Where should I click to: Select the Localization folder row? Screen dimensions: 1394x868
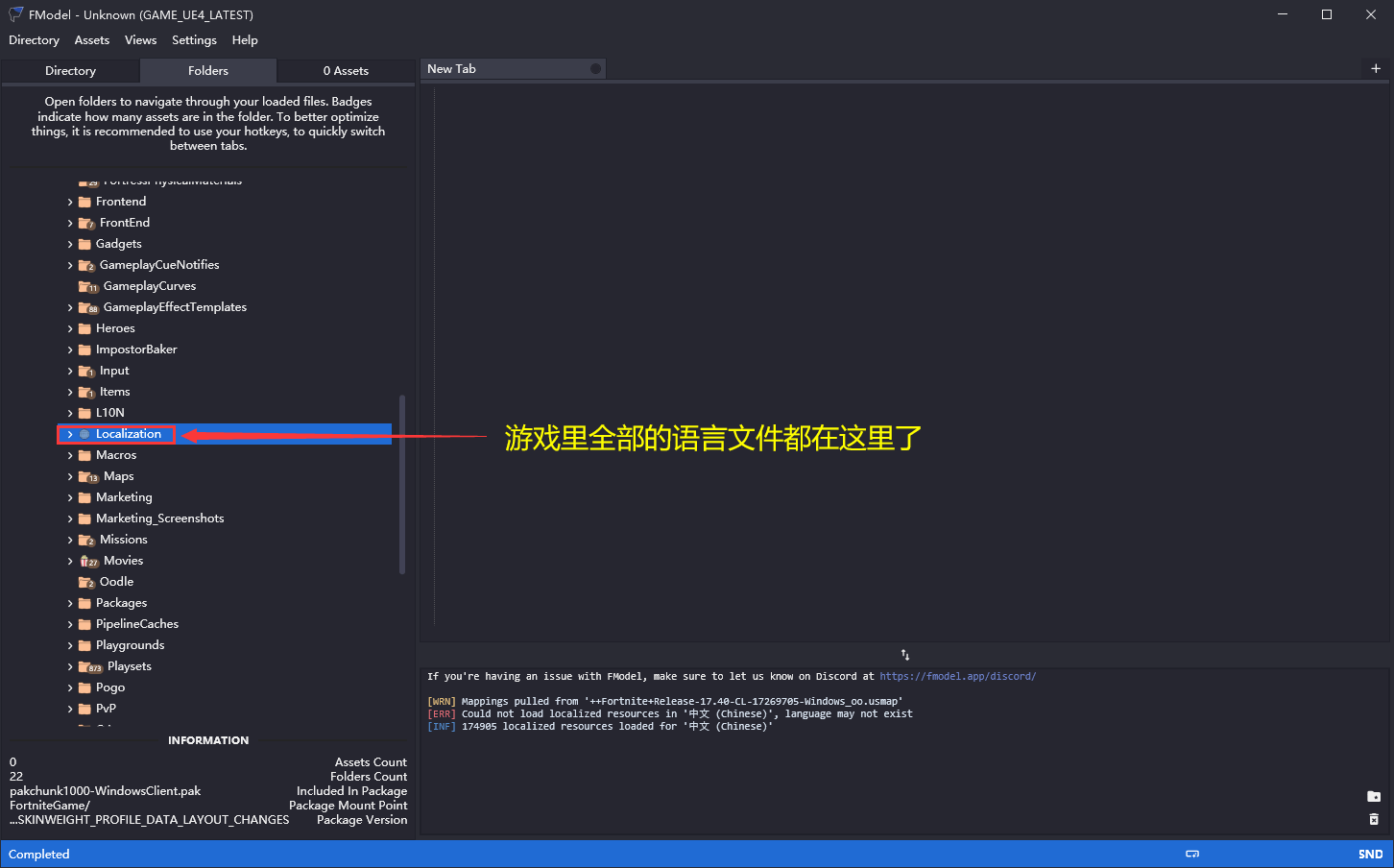224,434
